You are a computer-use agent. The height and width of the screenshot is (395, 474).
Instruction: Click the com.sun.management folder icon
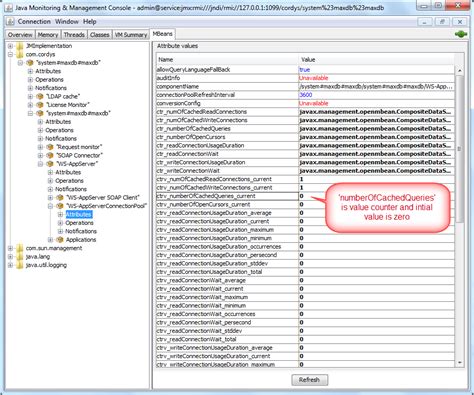[x=20, y=248]
